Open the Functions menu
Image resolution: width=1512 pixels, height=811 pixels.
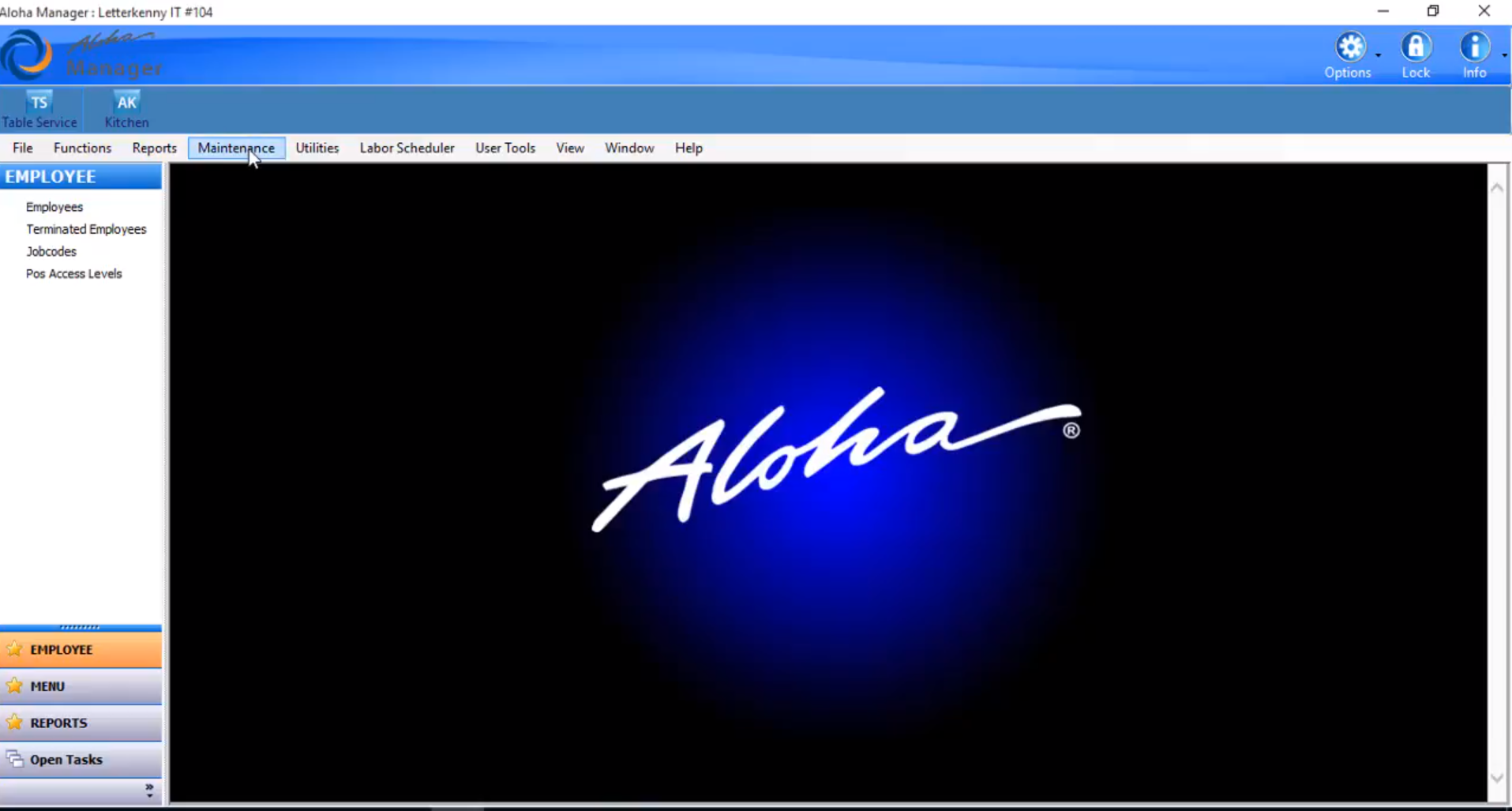[82, 148]
